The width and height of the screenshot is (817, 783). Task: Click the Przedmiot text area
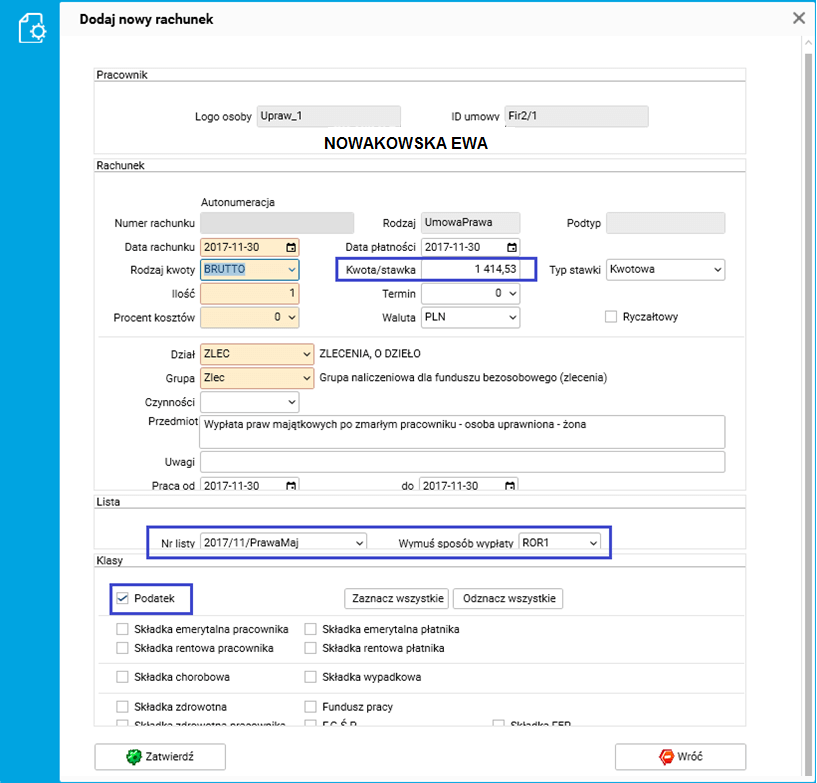tap(462, 432)
